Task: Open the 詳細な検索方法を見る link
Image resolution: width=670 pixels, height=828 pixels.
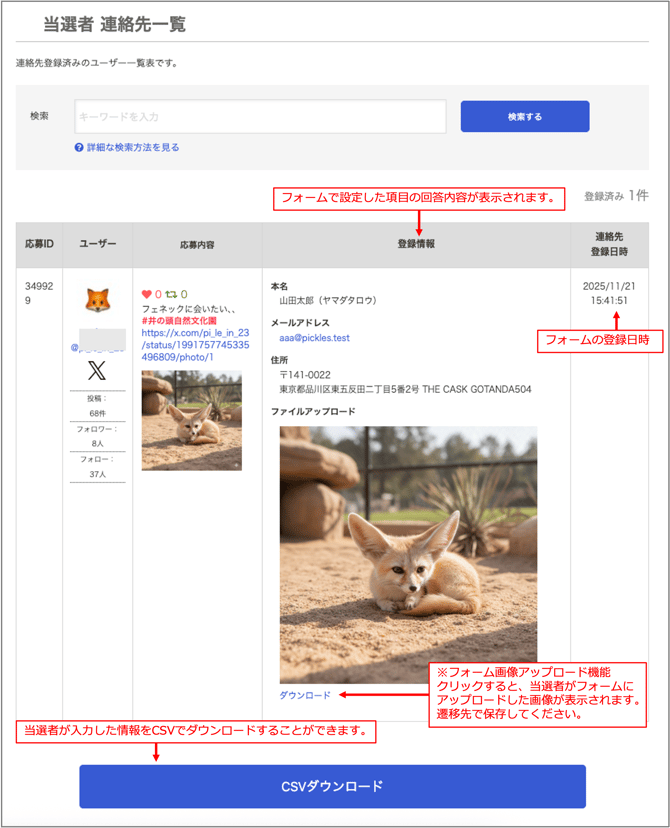Action: tap(133, 148)
